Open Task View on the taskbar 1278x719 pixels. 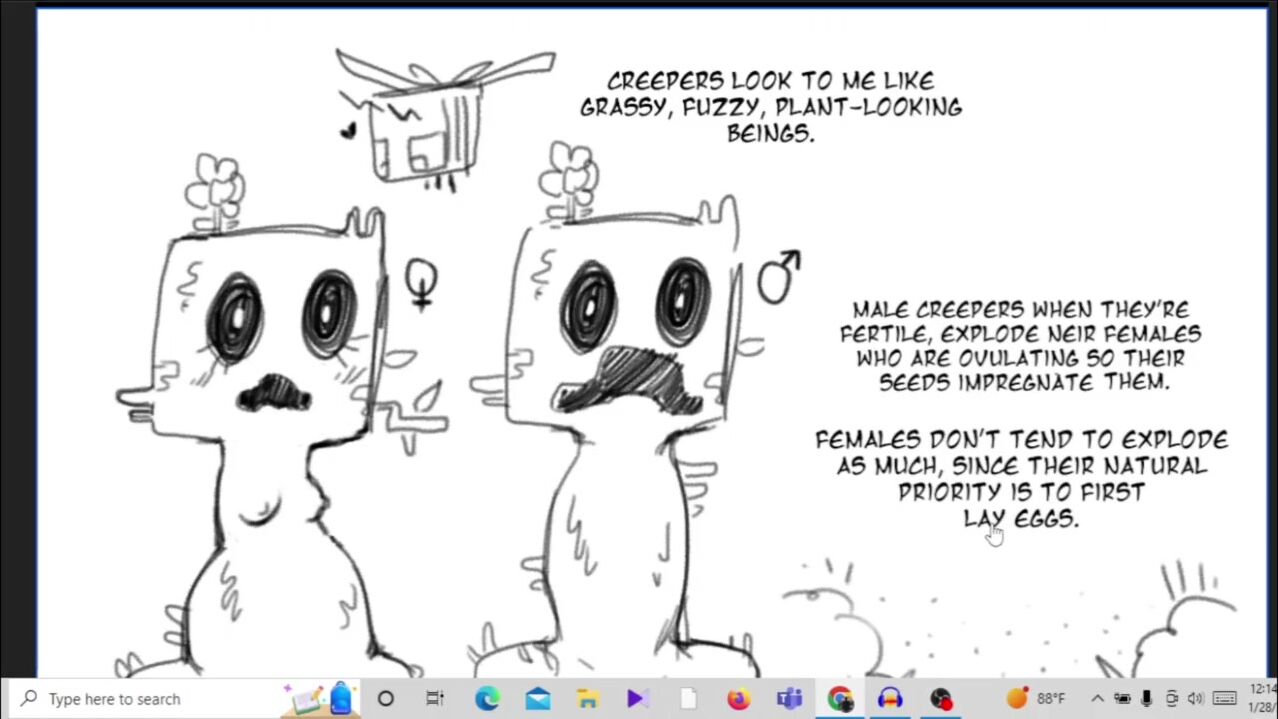(x=435, y=699)
